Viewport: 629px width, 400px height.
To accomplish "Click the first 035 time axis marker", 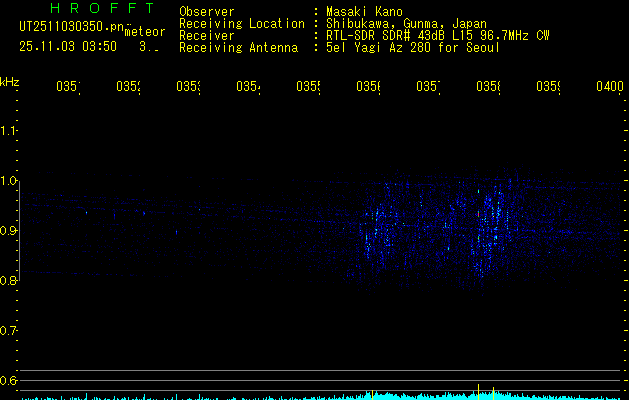I will pos(67,87).
